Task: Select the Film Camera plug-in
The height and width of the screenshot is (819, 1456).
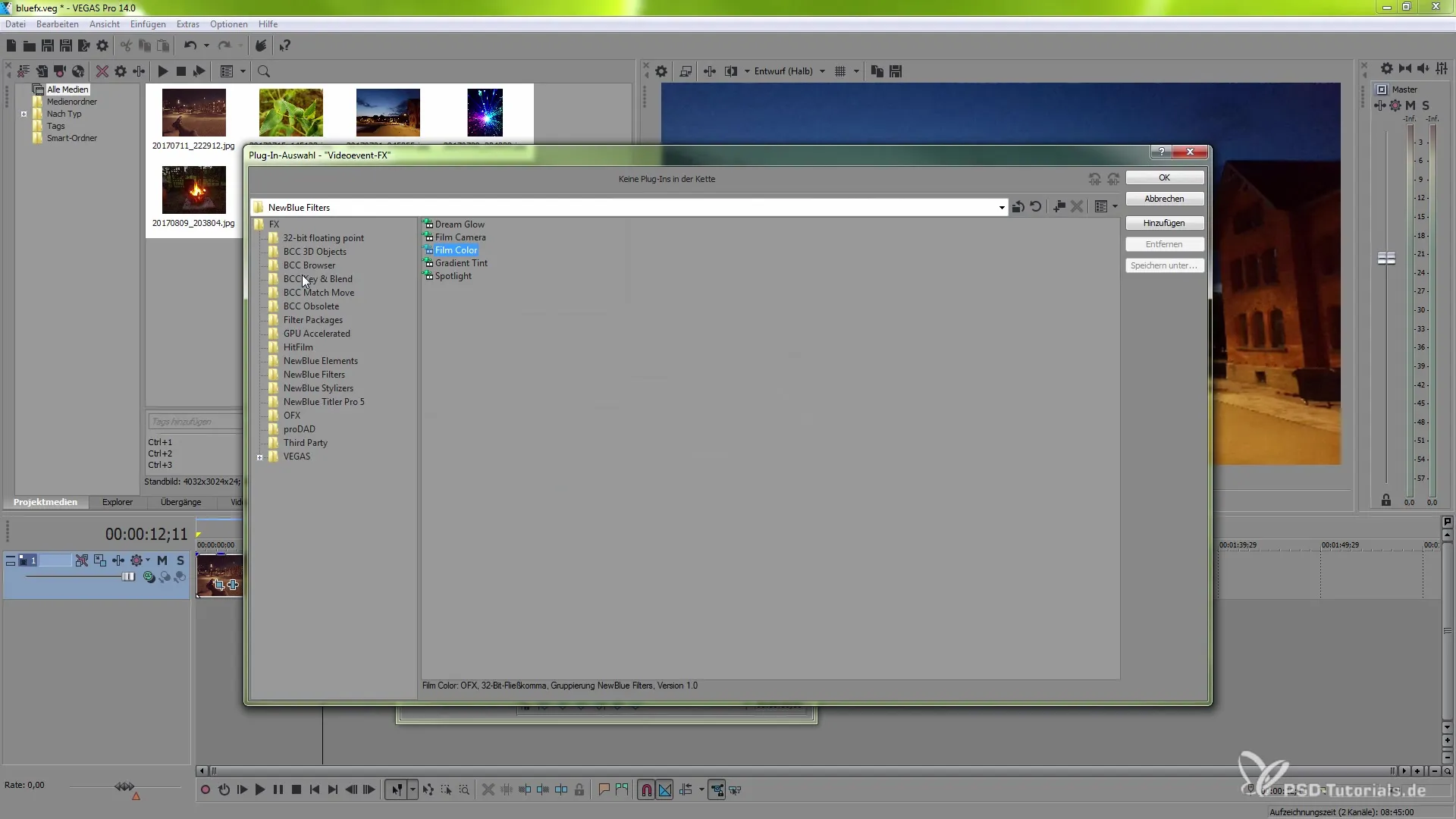Action: pyautogui.click(x=460, y=237)
